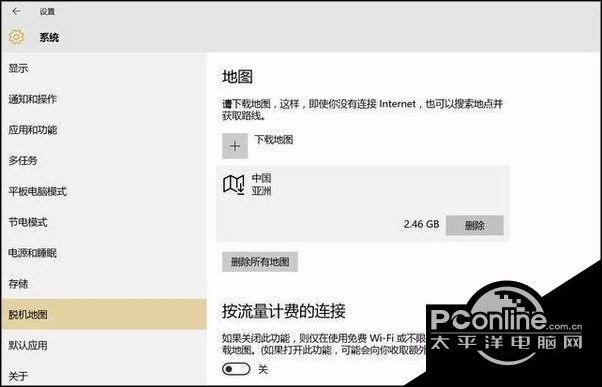Click the 设置 window title
The width and height of the screenshot is (602, 387).
(47, 12)
